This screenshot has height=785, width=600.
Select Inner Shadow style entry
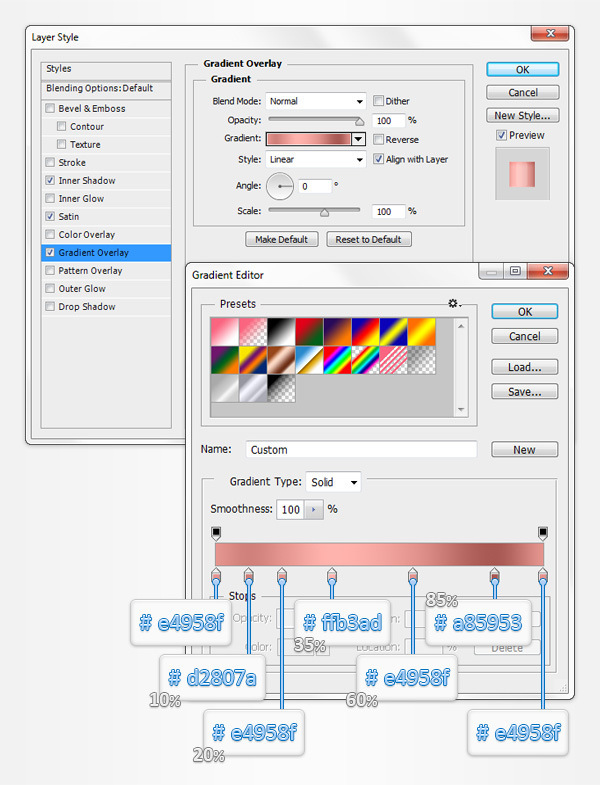point(86,181)
